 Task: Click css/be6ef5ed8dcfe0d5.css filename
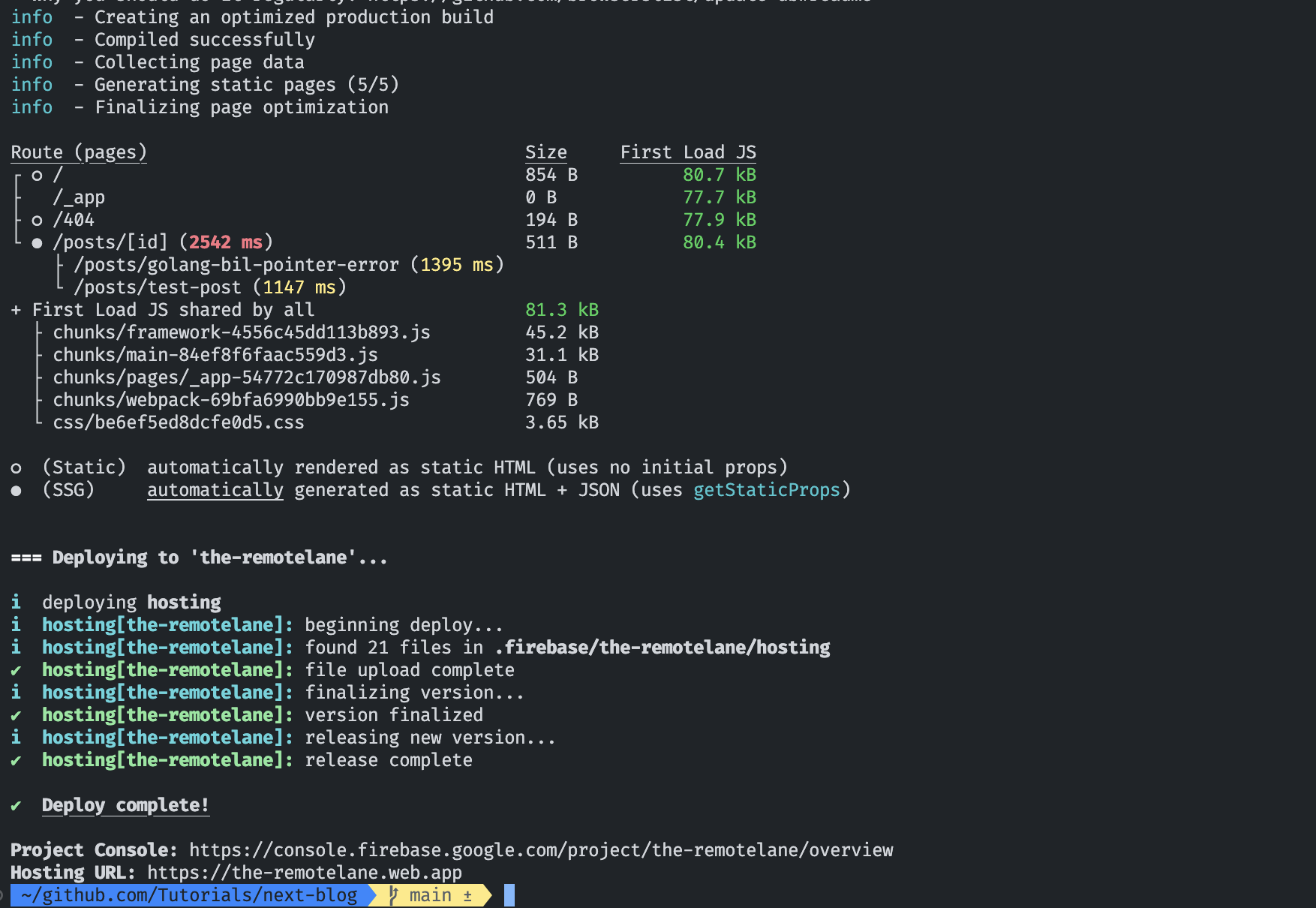point(179,422)
